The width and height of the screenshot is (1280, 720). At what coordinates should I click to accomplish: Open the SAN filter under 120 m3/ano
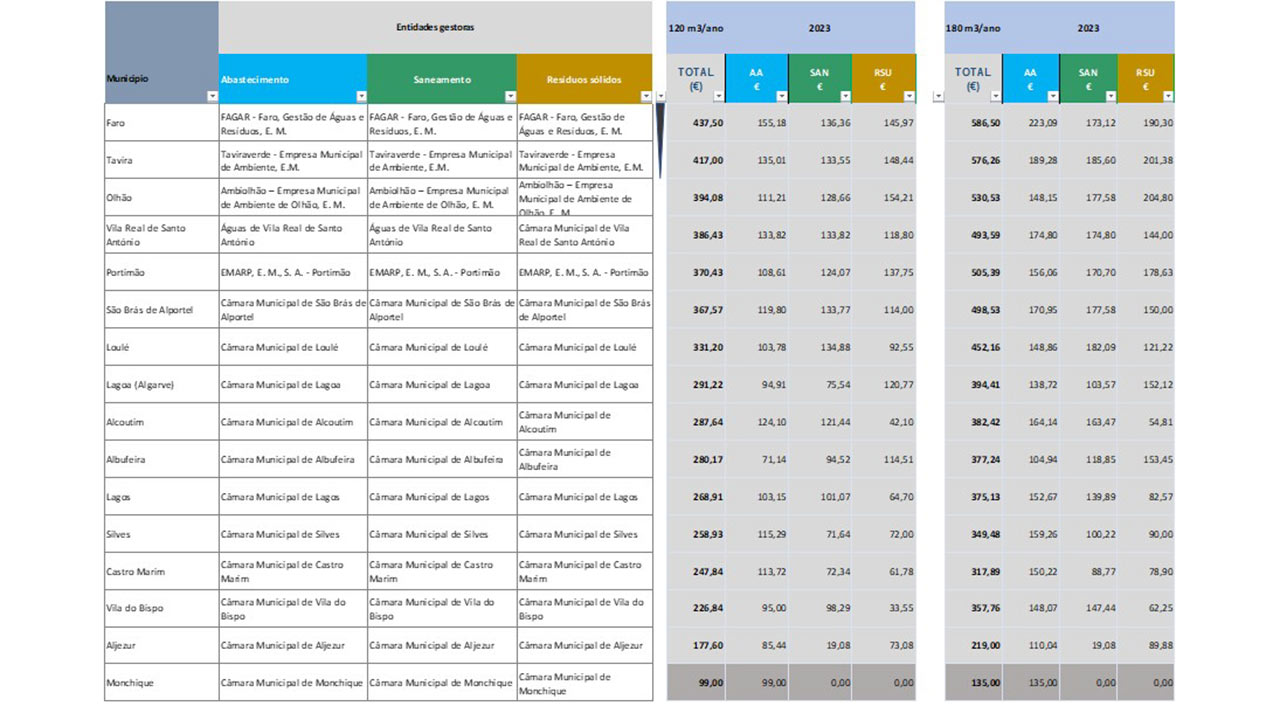(845, 96)
